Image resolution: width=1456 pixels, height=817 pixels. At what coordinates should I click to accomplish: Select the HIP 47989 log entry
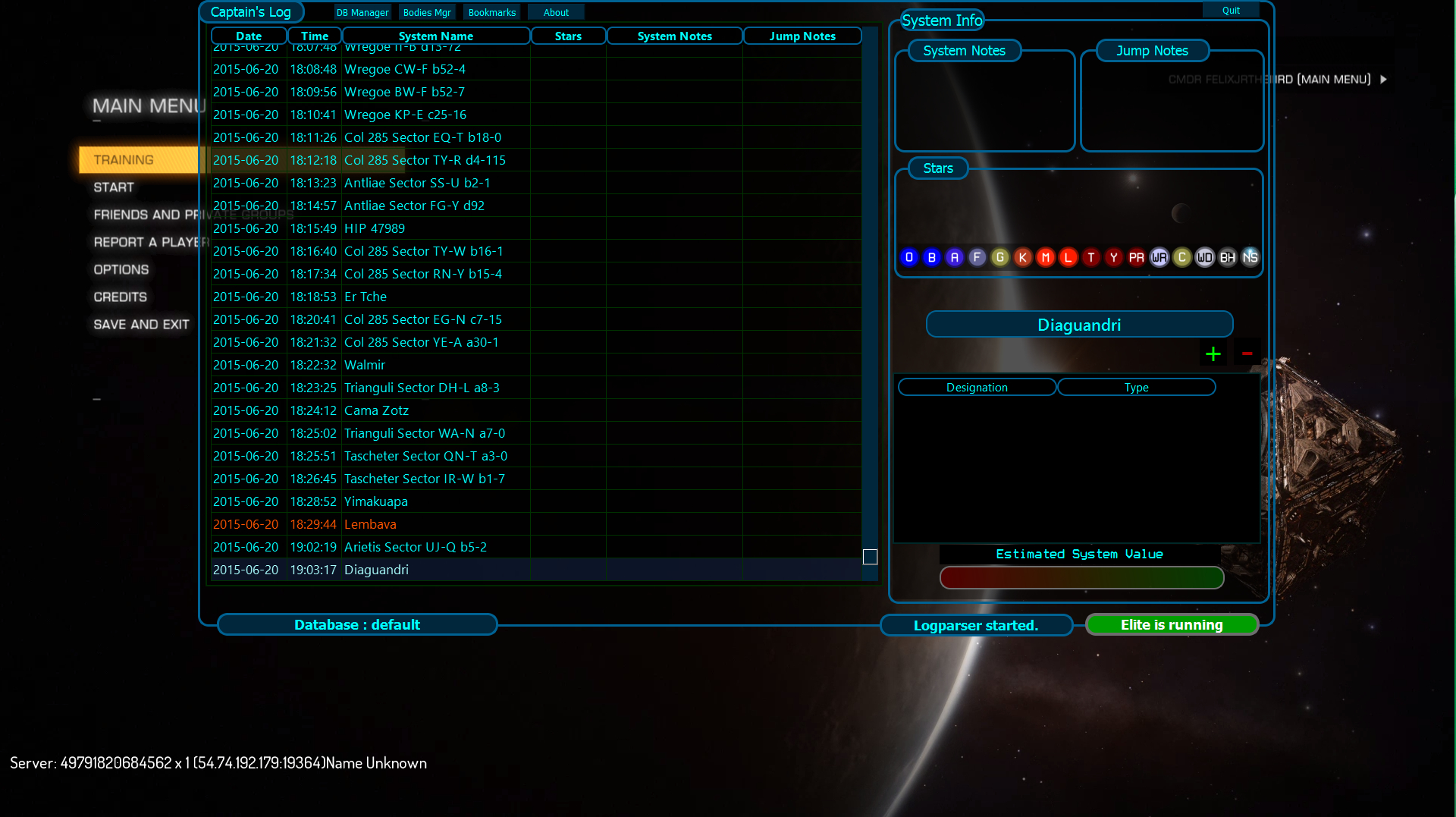point(536,228)
